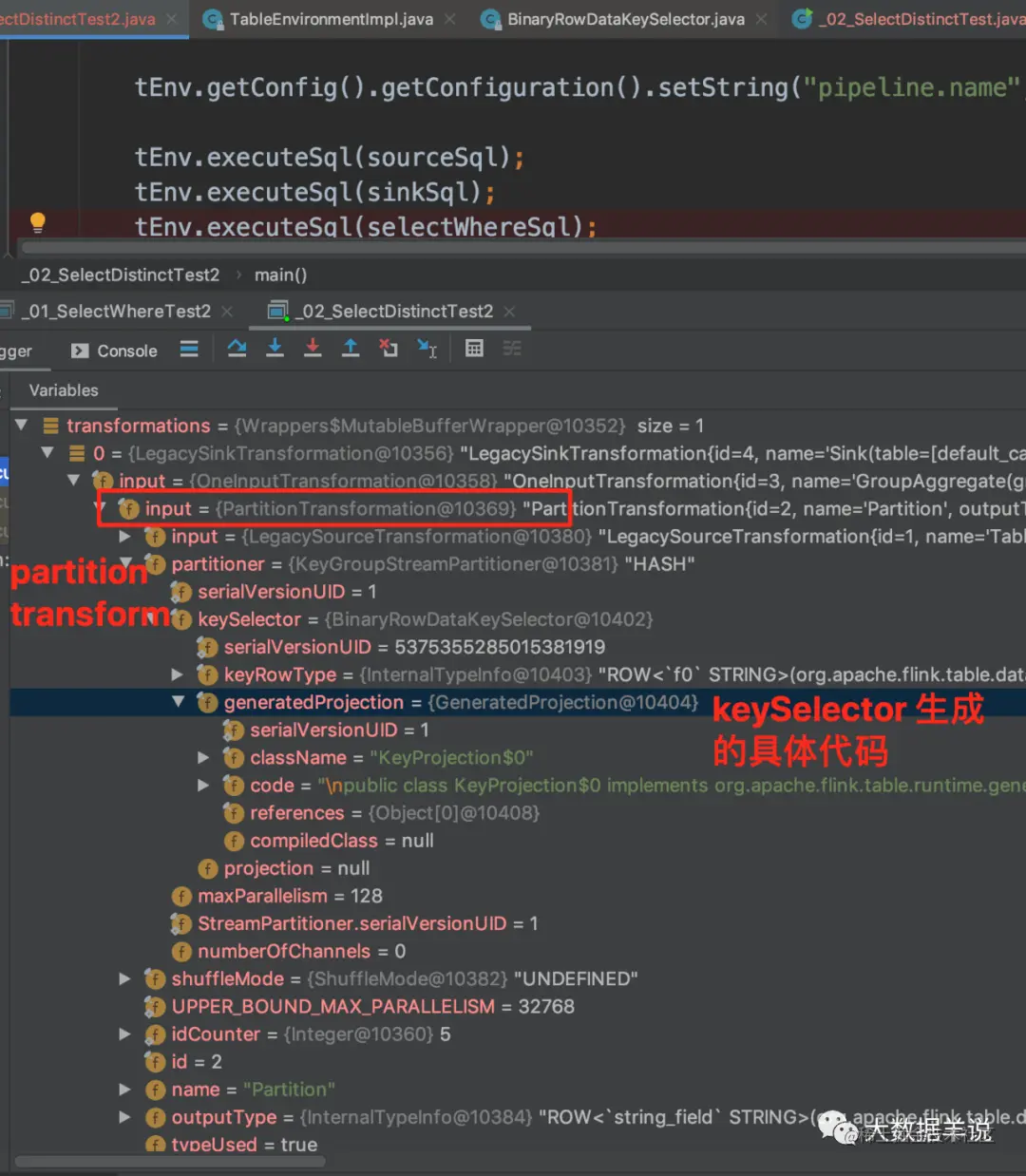Select the Variables panel tab
Viewport: 1026px width, 1176px height.
[x=64, y=390]
